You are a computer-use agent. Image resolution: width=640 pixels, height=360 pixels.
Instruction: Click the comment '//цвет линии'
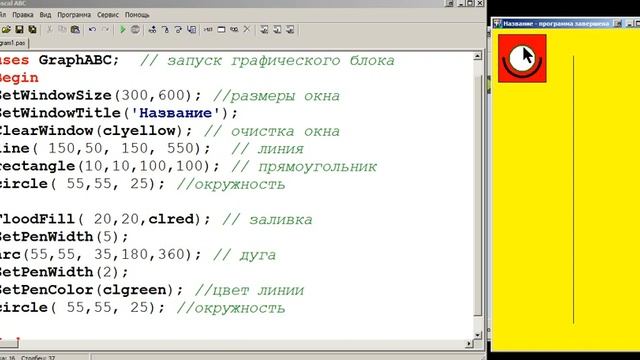(249, 290)
